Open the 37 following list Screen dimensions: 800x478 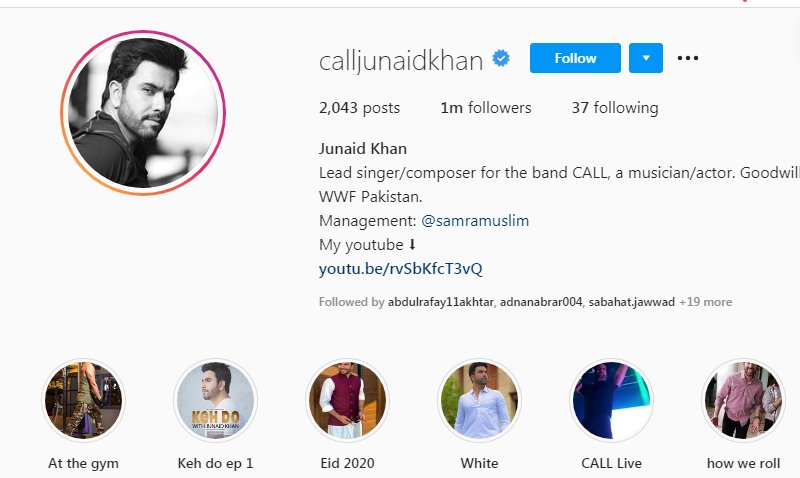pyautogui.click(x=615, y=108)
